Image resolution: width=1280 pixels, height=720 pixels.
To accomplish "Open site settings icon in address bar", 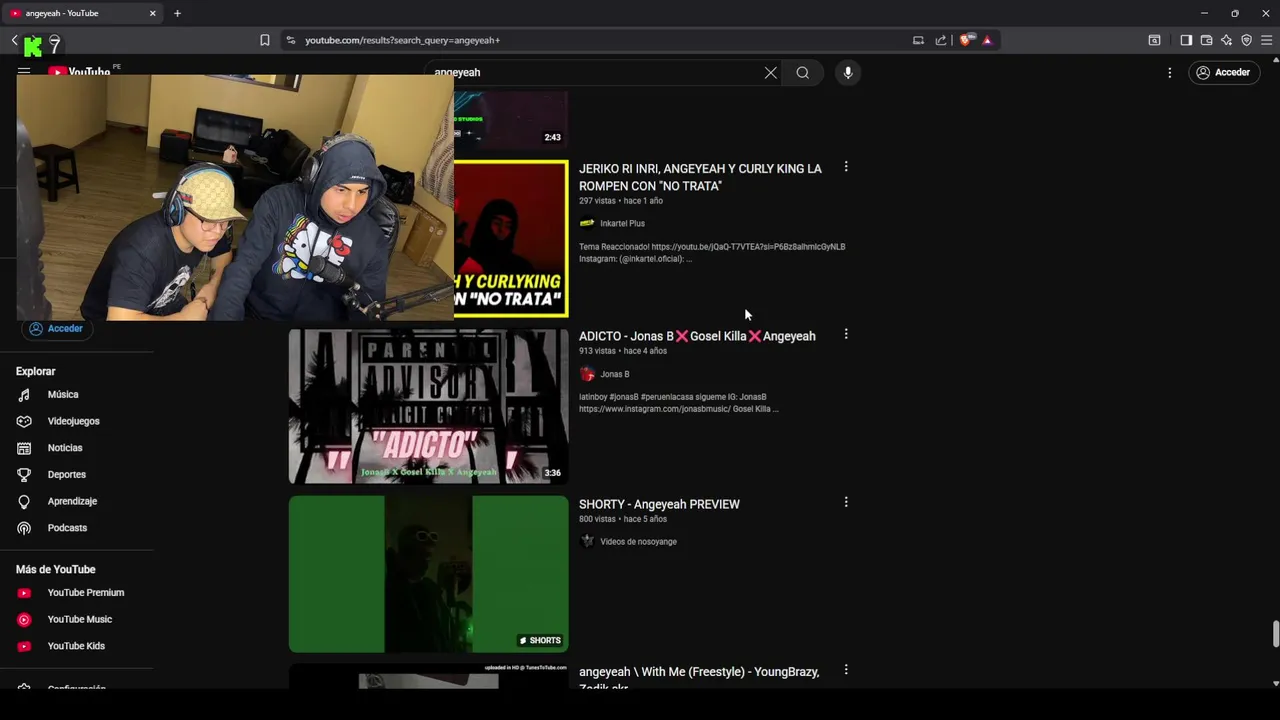I will [x=291, y=40].
